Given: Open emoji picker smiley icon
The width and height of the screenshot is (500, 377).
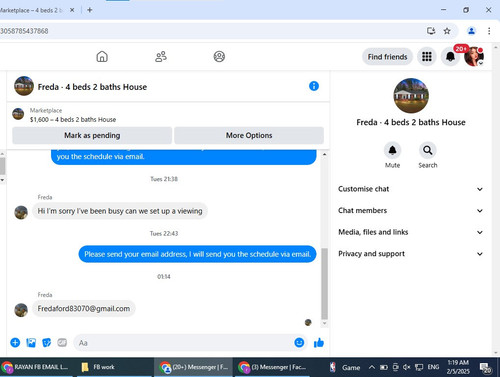Looking at the screenshot, I should [x=299, y=342].
